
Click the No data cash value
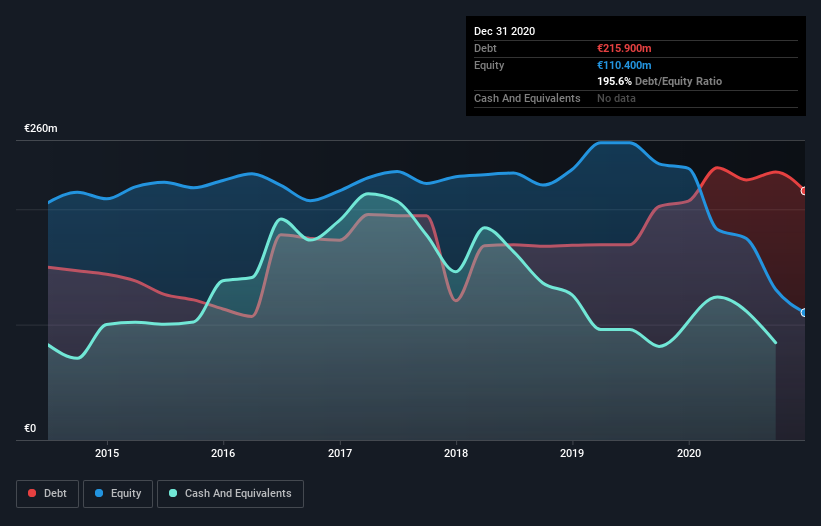pyautogui.click(x=616, y=98)
